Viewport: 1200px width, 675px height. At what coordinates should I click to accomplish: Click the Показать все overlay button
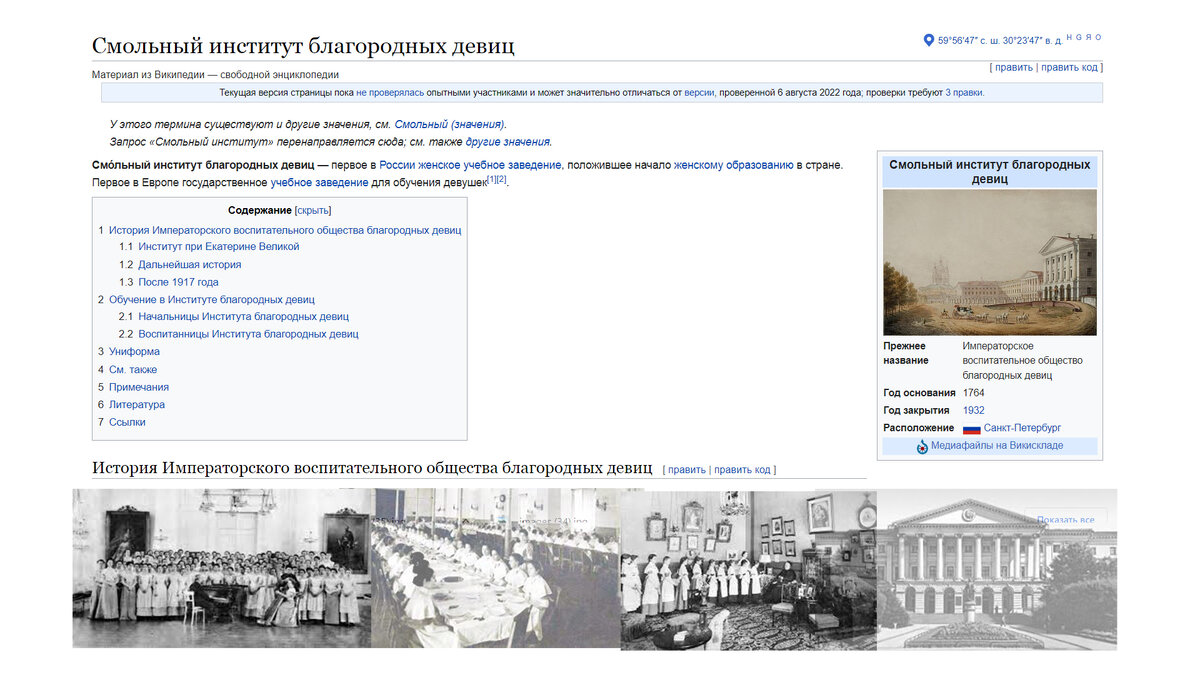pos(1065,520)
